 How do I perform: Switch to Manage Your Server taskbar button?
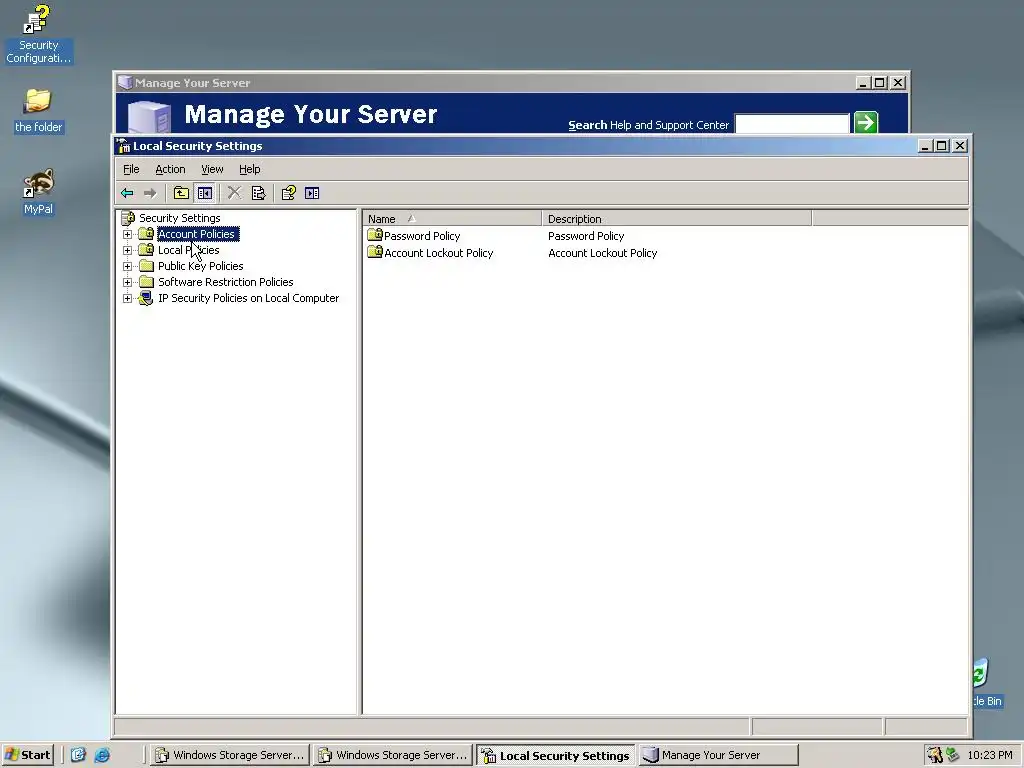[x=718, y=755]
